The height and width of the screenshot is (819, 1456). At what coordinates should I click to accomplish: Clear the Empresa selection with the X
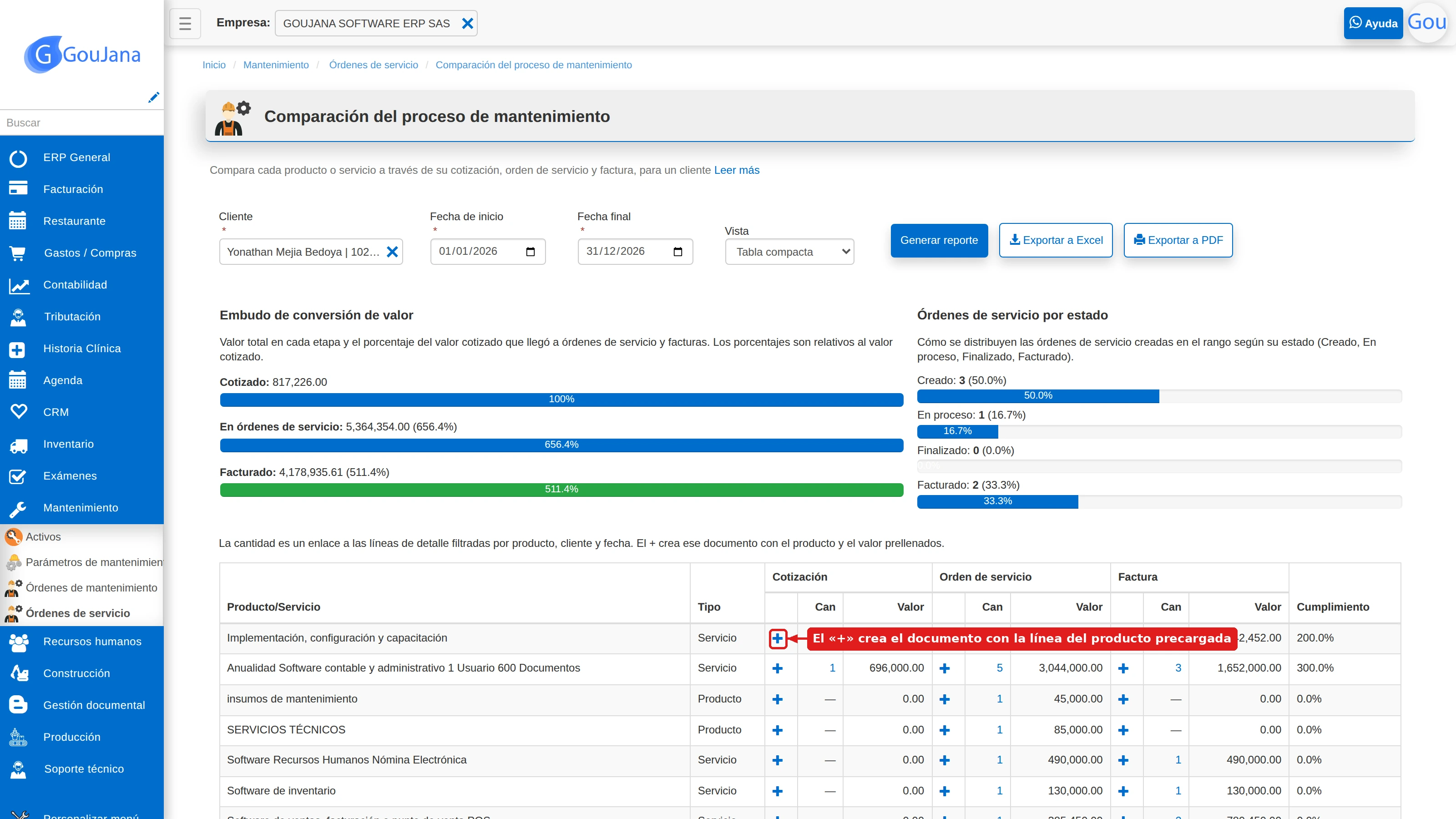(467, 23)
